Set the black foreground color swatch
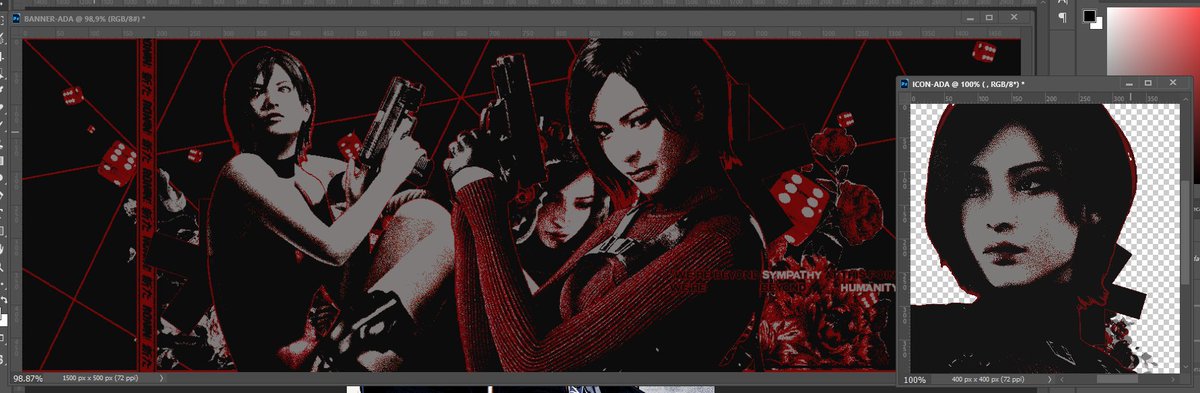Viewport: 1200px width, 393px height. click(1089, 15)
